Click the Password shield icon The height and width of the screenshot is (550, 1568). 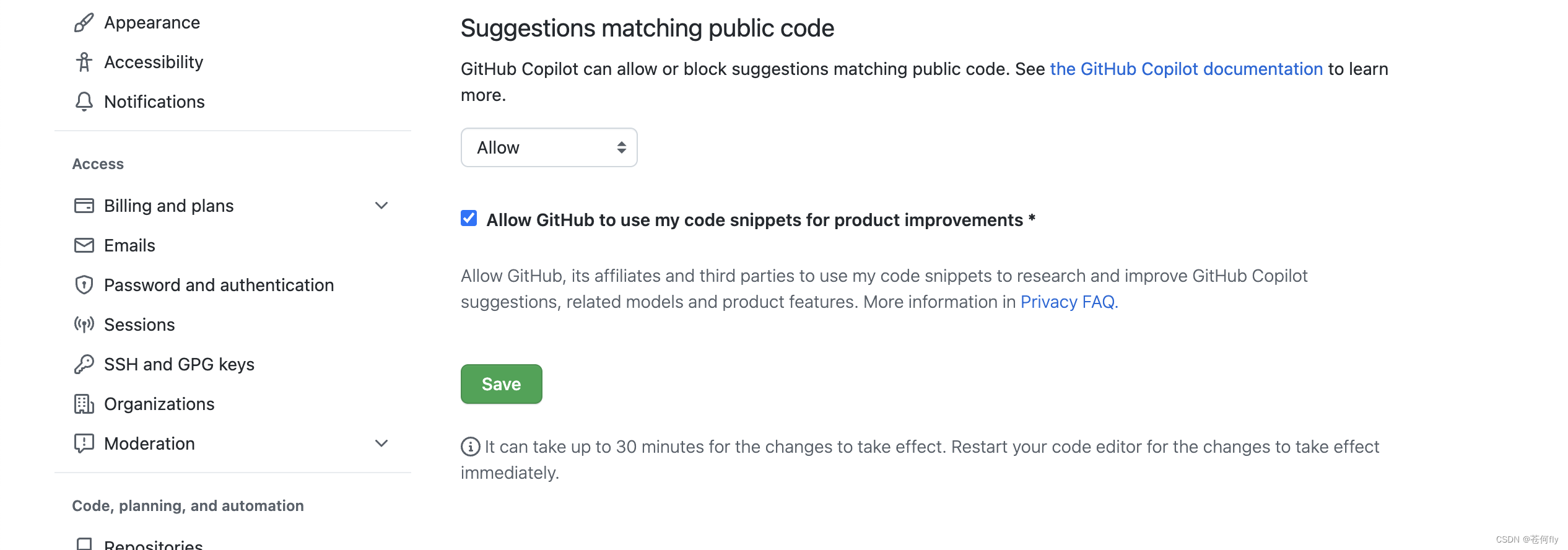pos(84,285)
